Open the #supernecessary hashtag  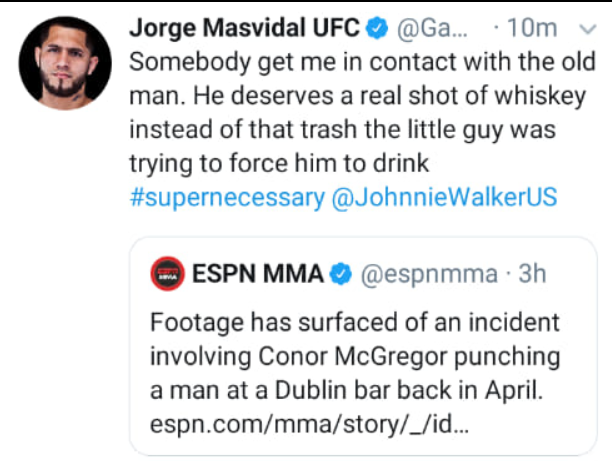pyautogui.click(x=226, y=197)
